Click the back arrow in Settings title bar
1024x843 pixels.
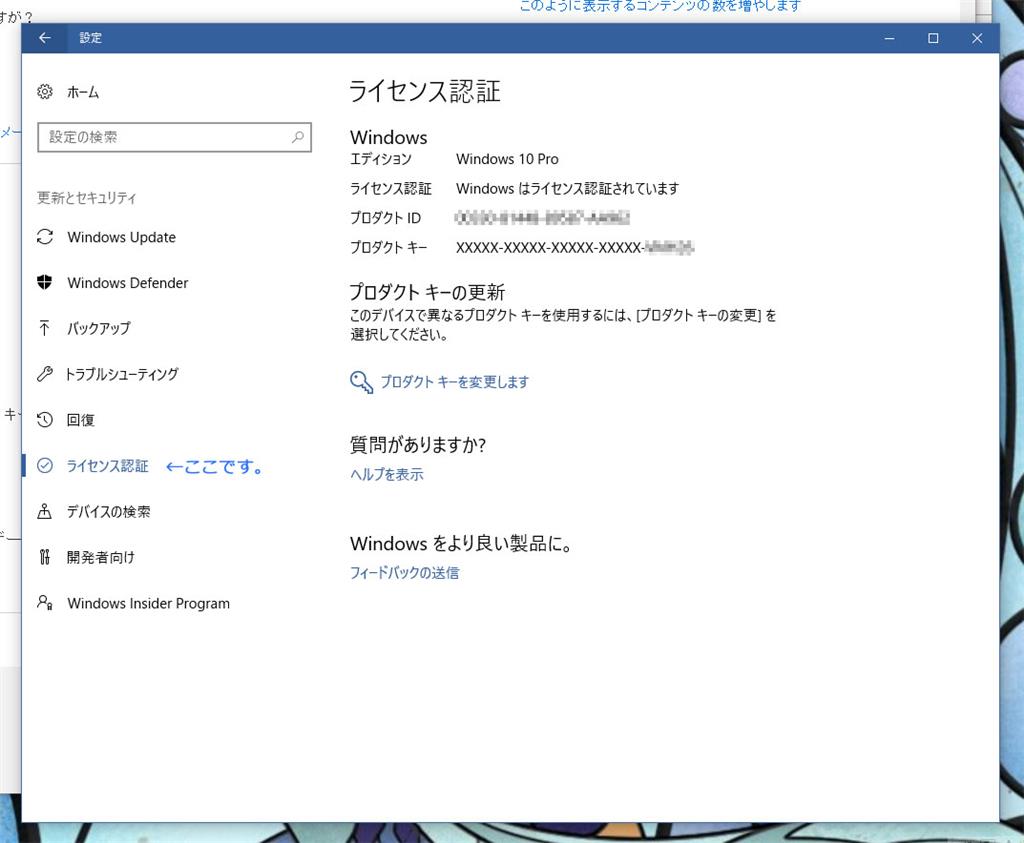(44, 38)
